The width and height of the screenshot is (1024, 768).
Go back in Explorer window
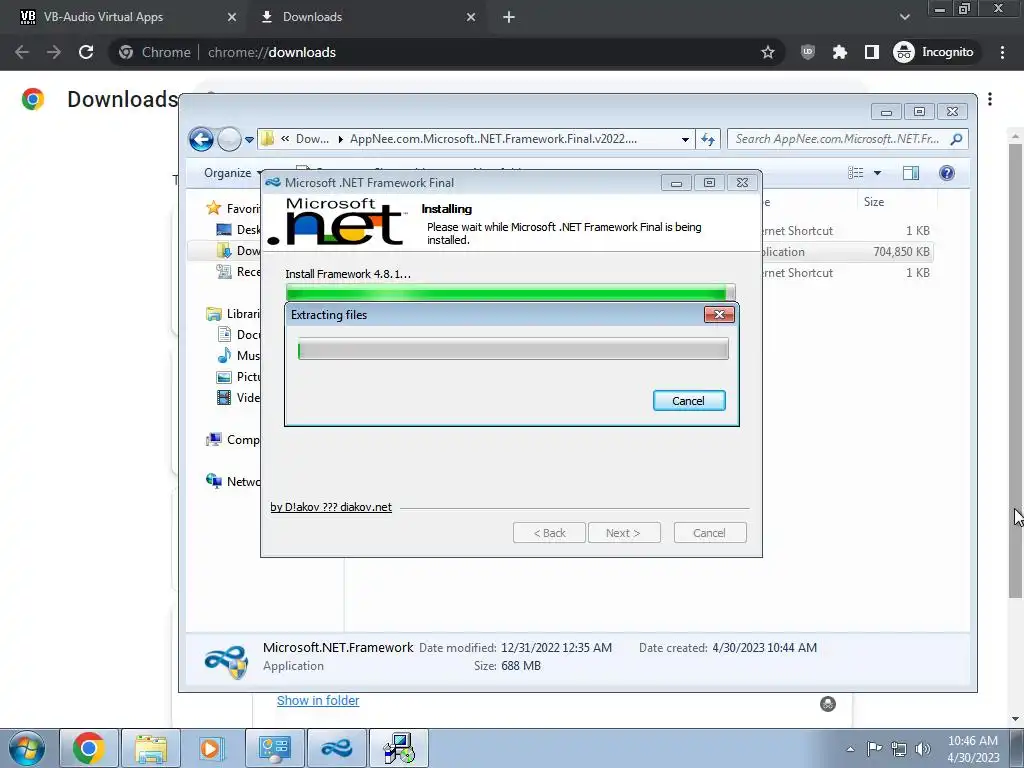click(x=201, y=139)
